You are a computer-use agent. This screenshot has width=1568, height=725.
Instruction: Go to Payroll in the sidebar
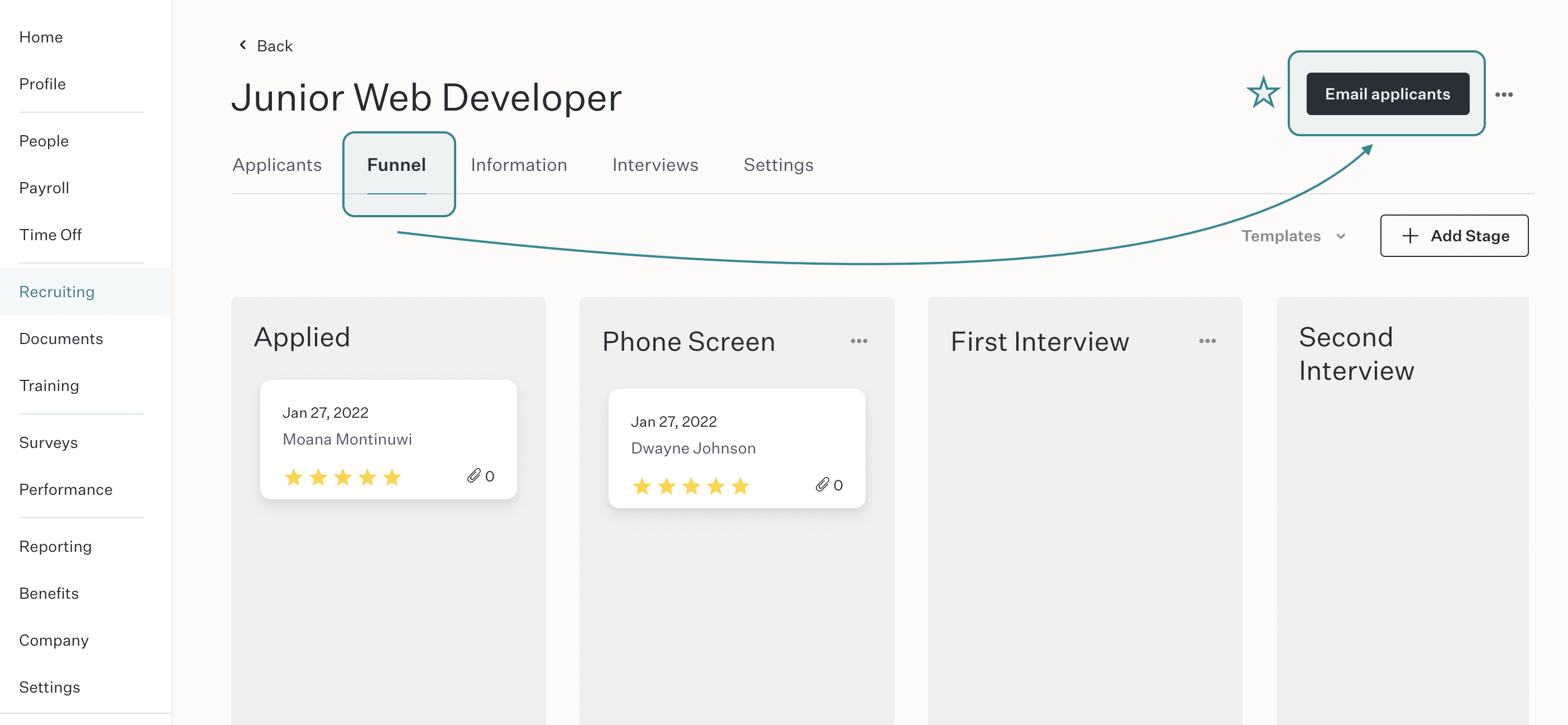pos(44,188)
